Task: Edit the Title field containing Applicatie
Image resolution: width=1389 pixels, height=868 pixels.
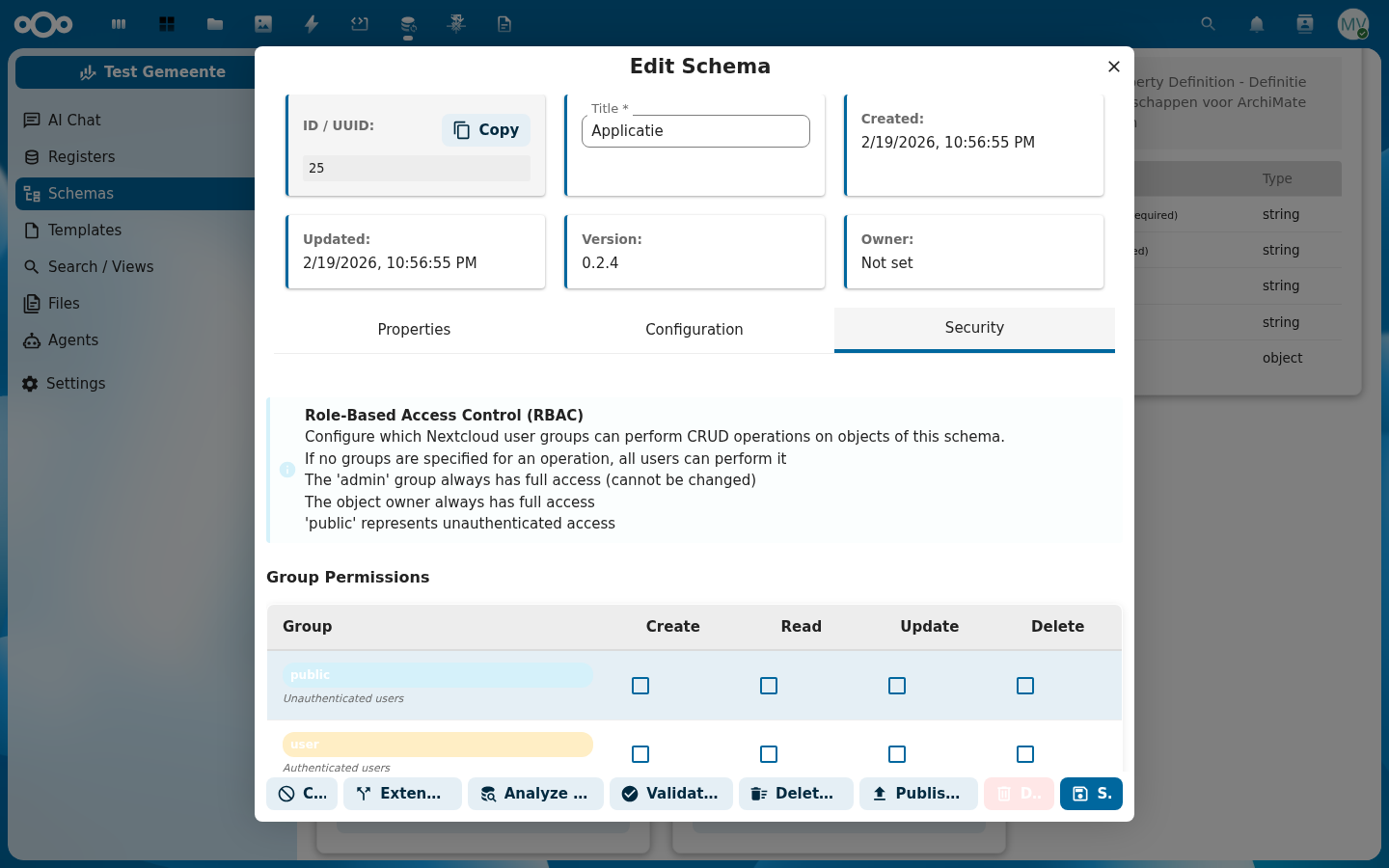Action: point(695,131)
